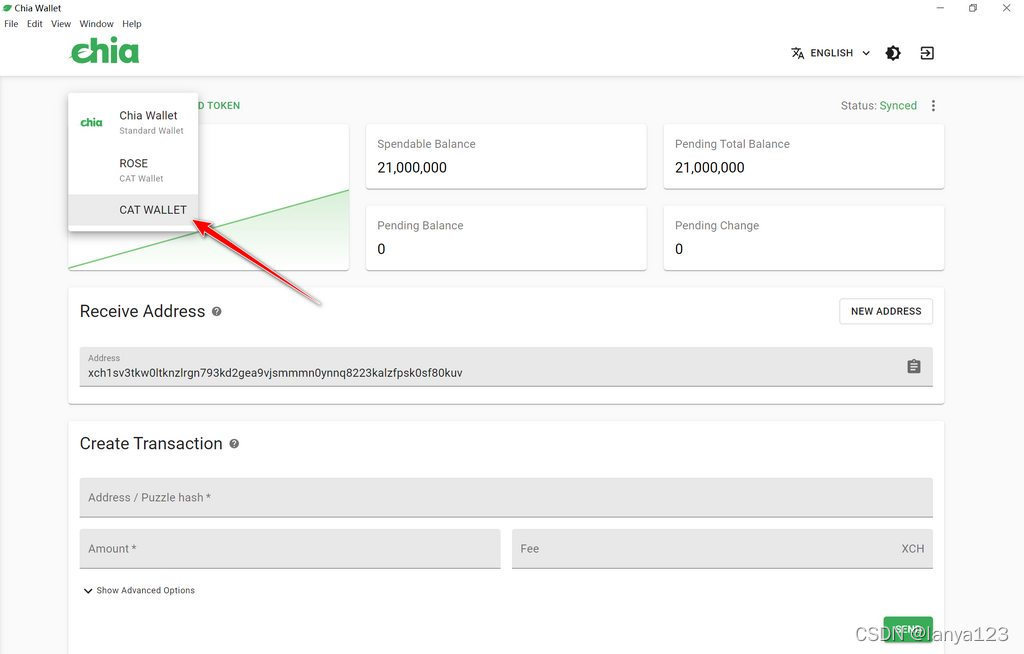
Task: Copy the receive address with clipboard icon
Action: pyautogui.click(x=914, y=367)
